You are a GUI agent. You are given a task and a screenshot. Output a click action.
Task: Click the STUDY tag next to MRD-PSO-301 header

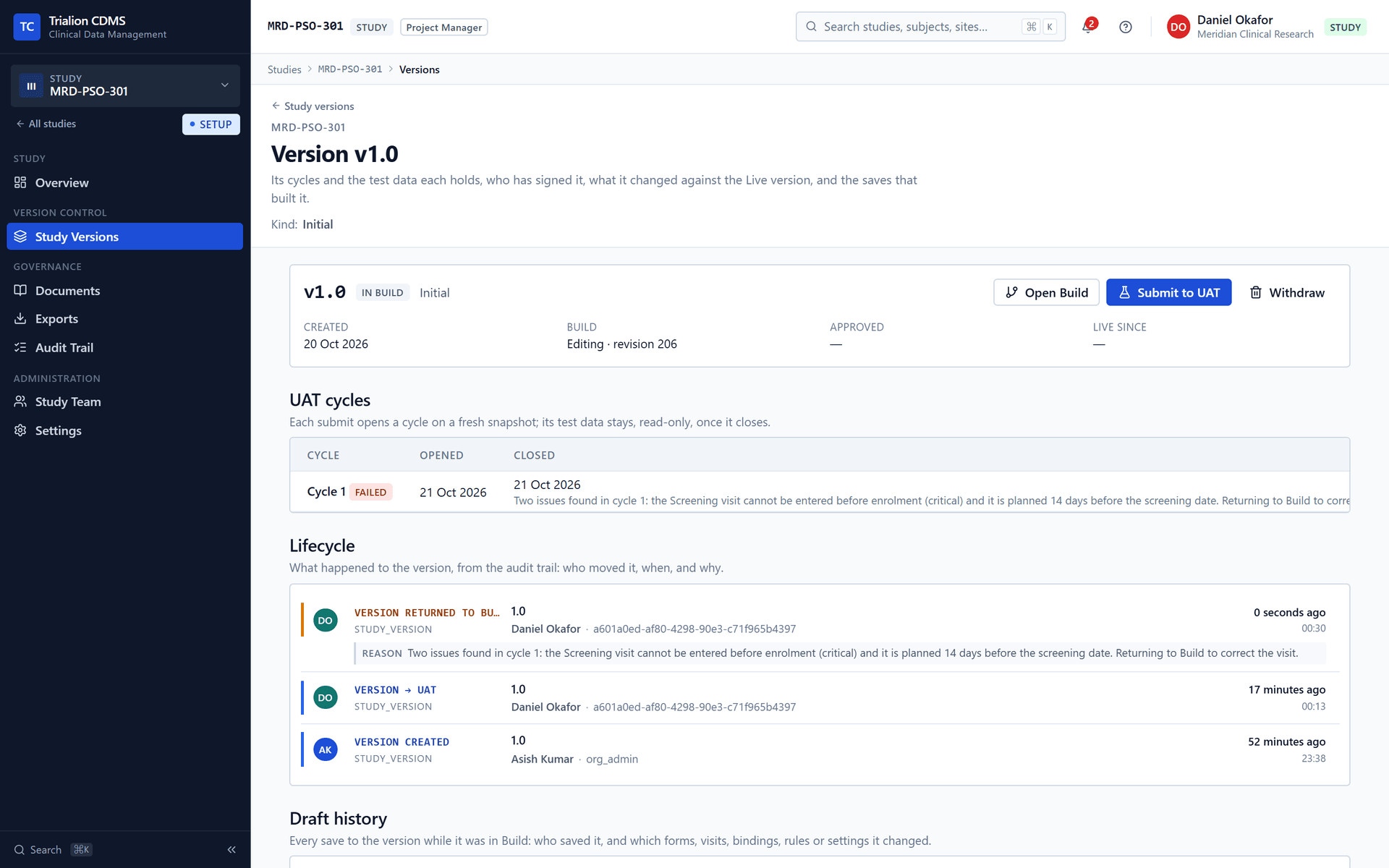[371, 27]
